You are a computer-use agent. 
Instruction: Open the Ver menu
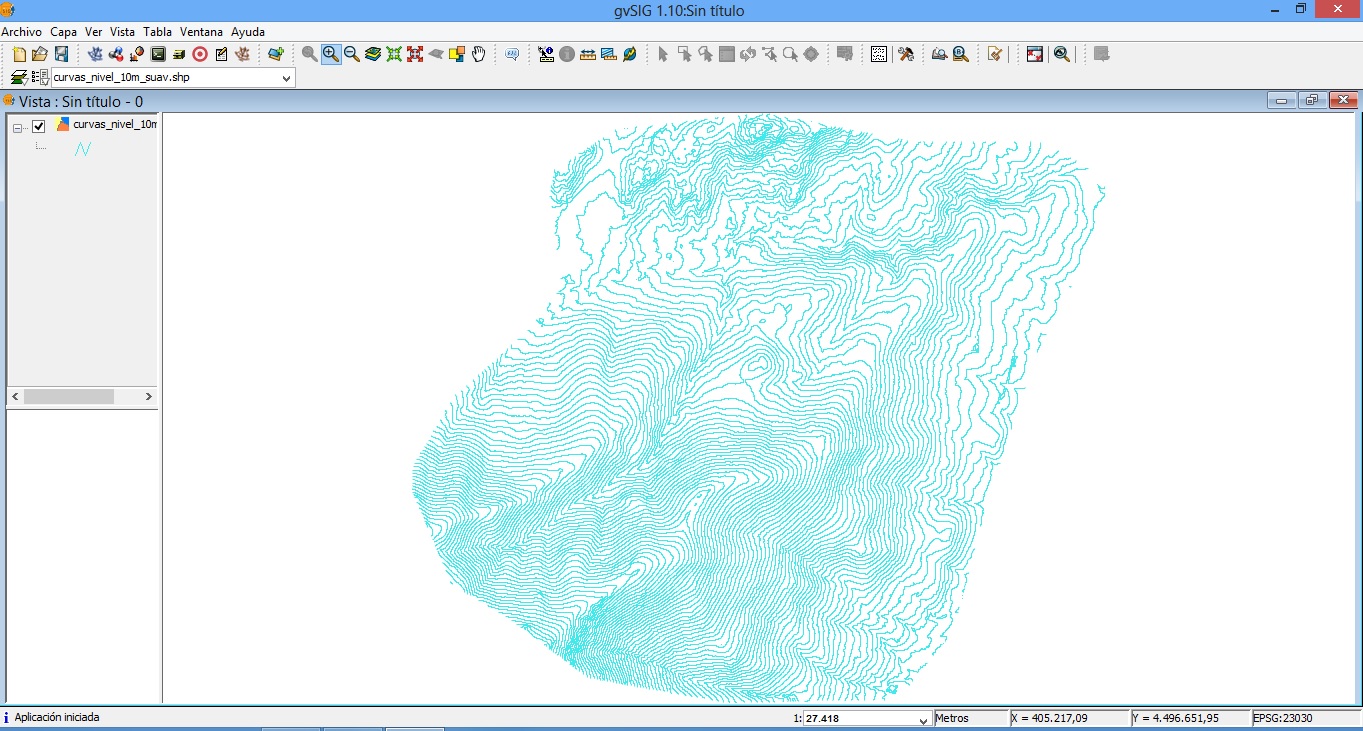[94, 32]
